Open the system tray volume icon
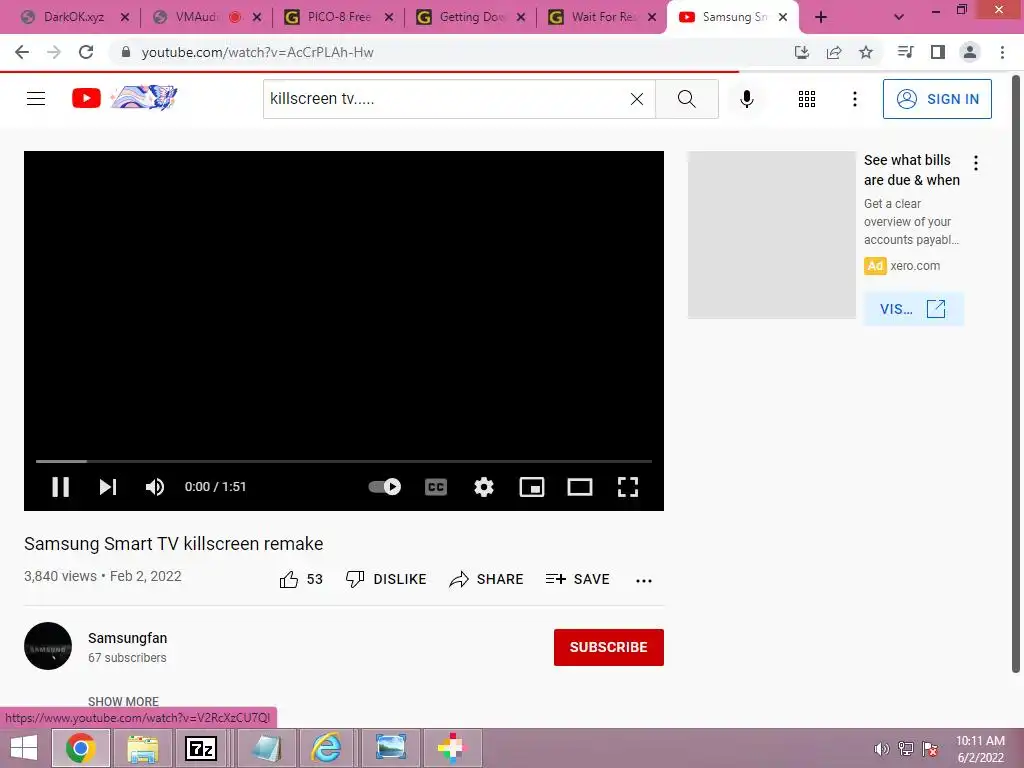Viewport: 1024px width, 768px height. [882, 749]
